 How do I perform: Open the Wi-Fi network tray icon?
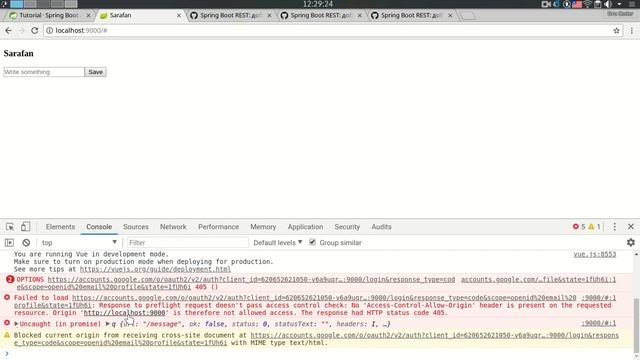(587, 4)
